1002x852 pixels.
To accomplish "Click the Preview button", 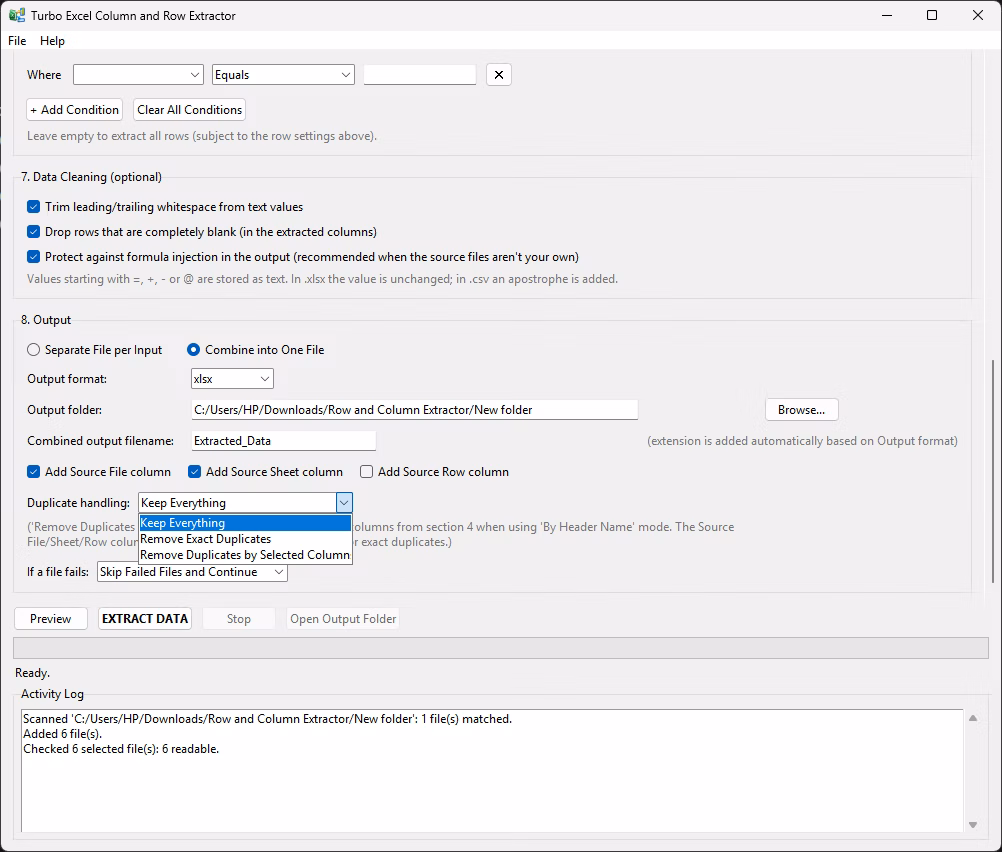I will coord(50,619).
